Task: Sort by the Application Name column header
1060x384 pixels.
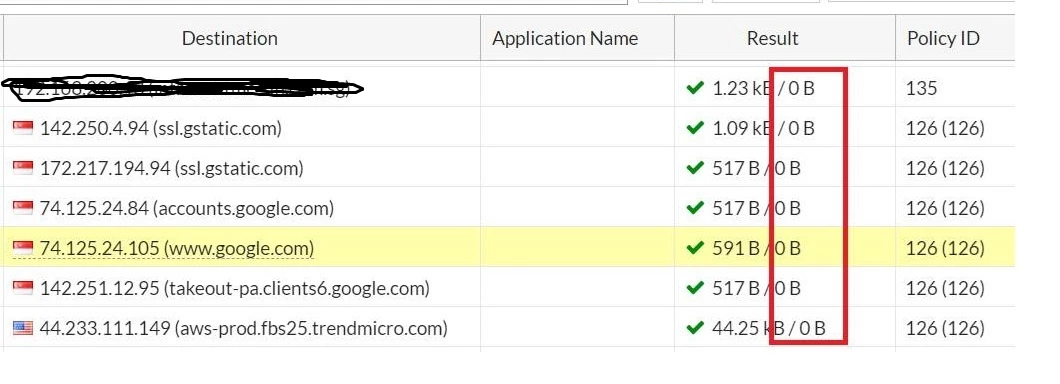Action: click(x=565, y=38)
